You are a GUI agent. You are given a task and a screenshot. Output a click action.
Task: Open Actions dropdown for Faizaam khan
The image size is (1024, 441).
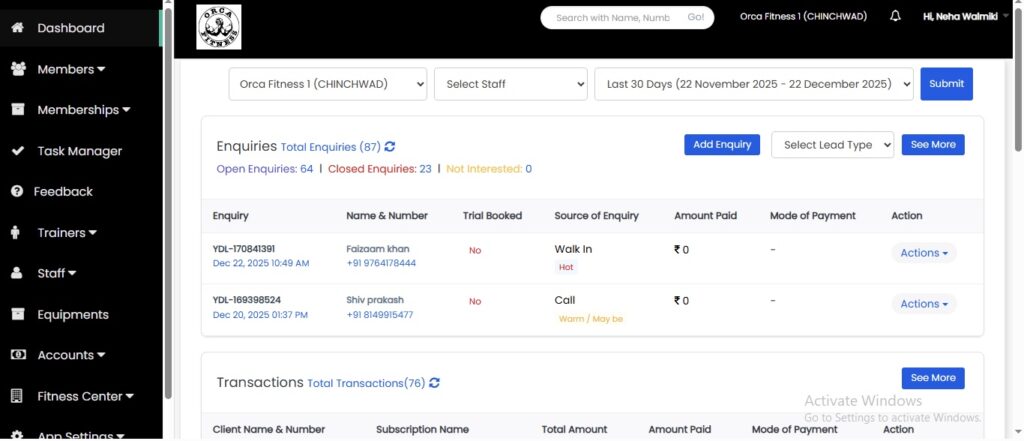pos(924,253)
